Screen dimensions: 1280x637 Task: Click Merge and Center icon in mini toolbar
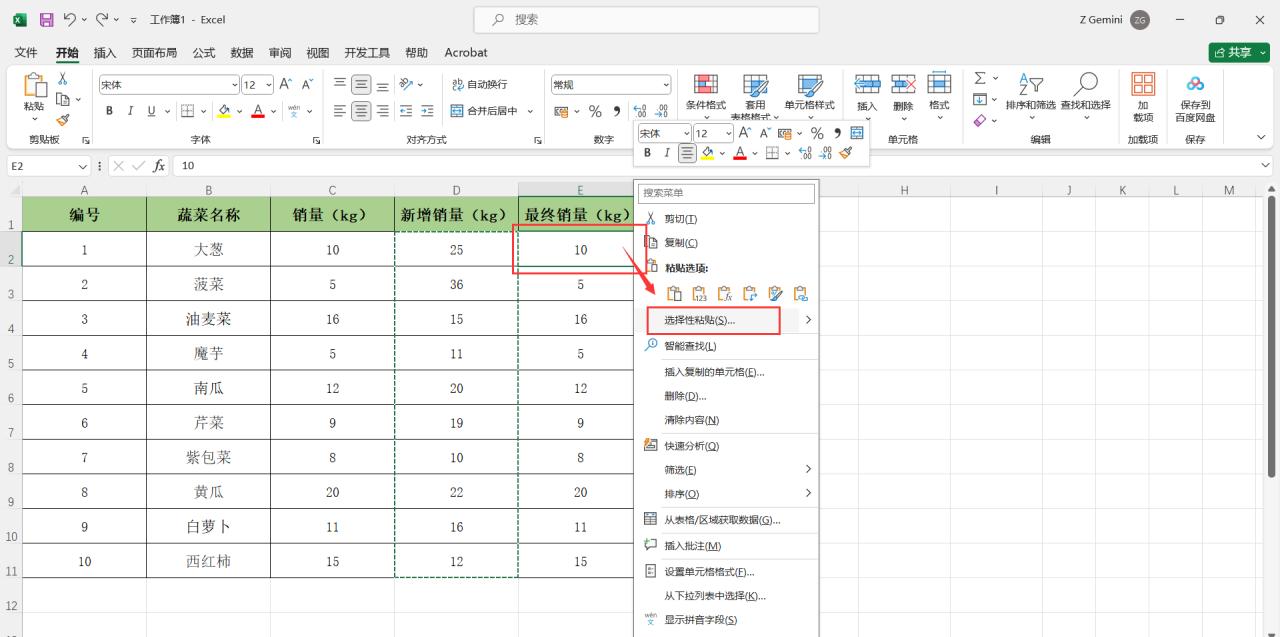pyautogui.click(x=857, y=133)
